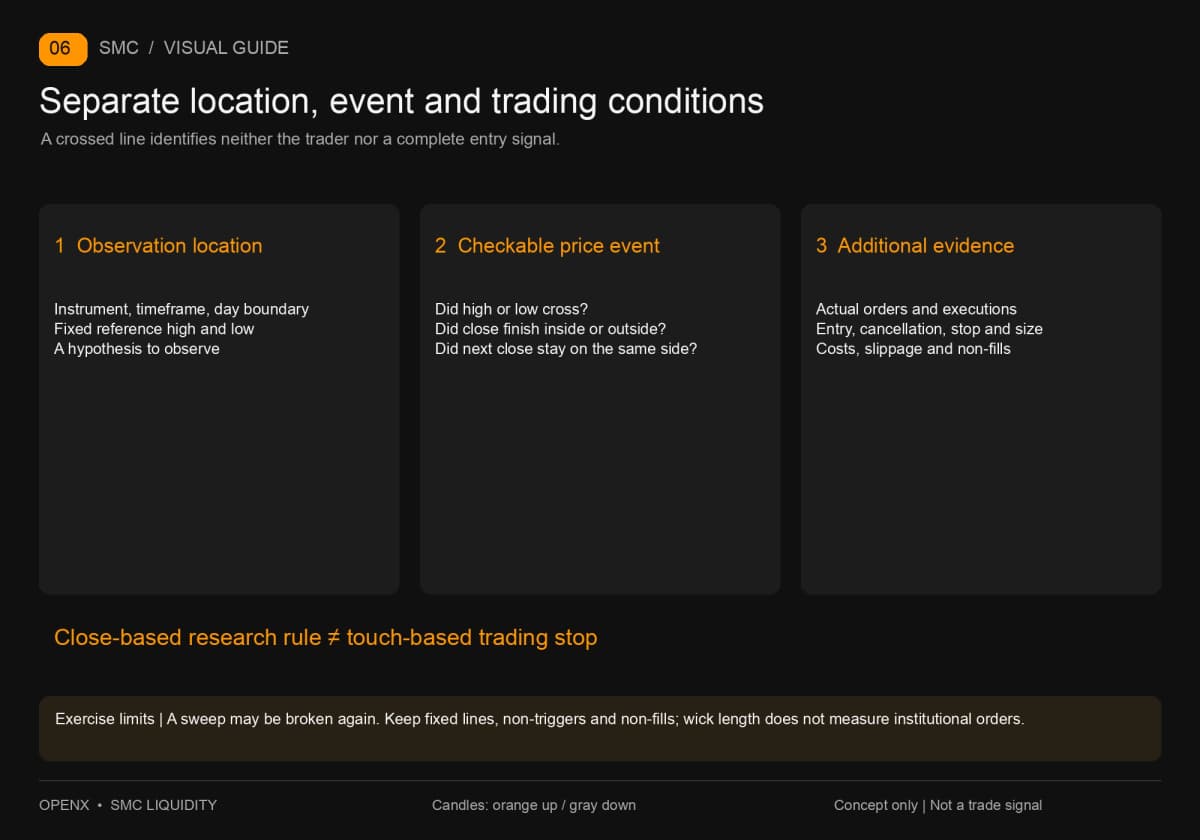
Task: Click footer 'Candles: orange up / gray down'
Action: [534, 805]
